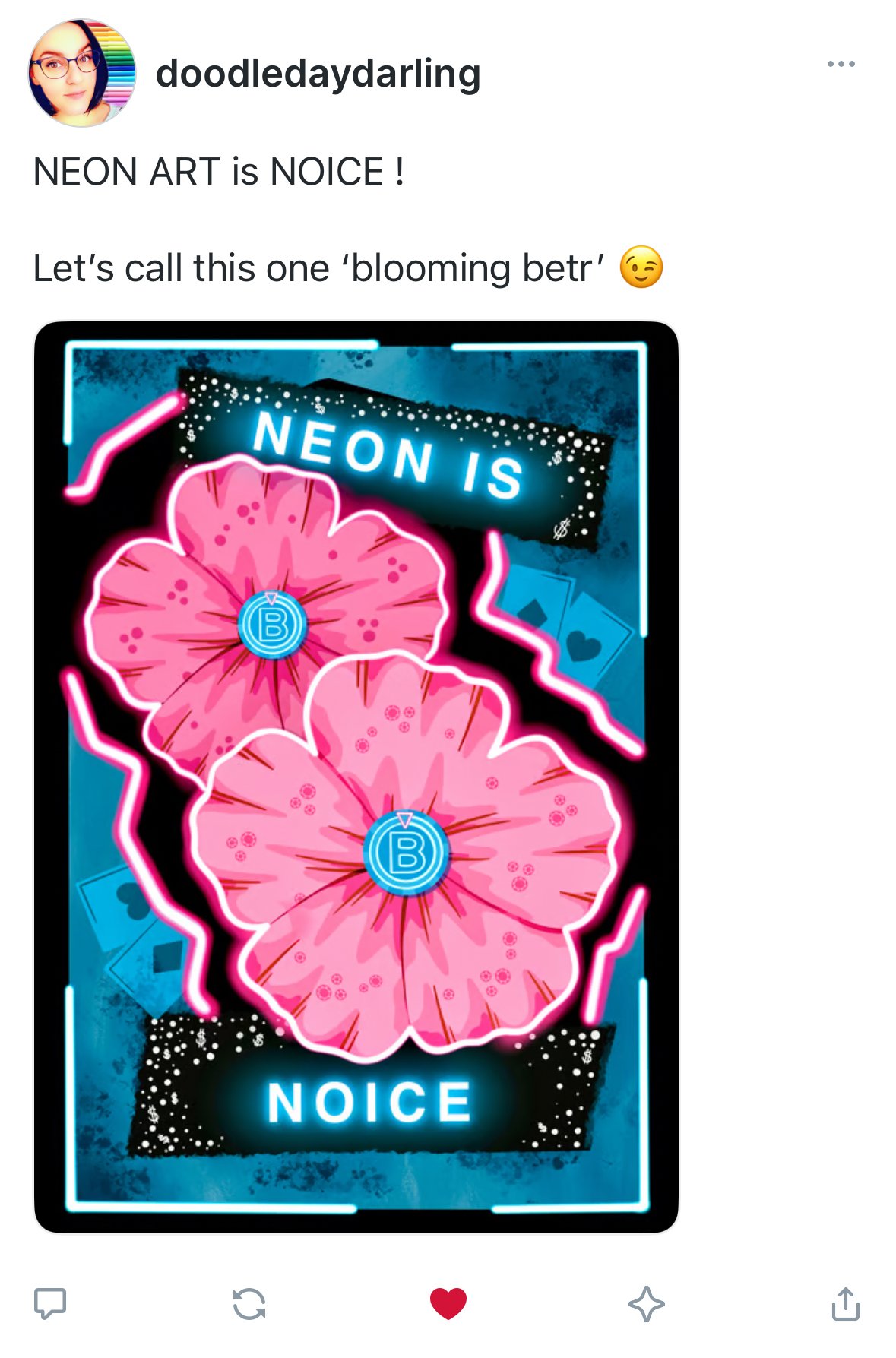Tap the blue B coin on the lower flower
This screenshot has height=1358, width=896.
[x=406, y=852]
